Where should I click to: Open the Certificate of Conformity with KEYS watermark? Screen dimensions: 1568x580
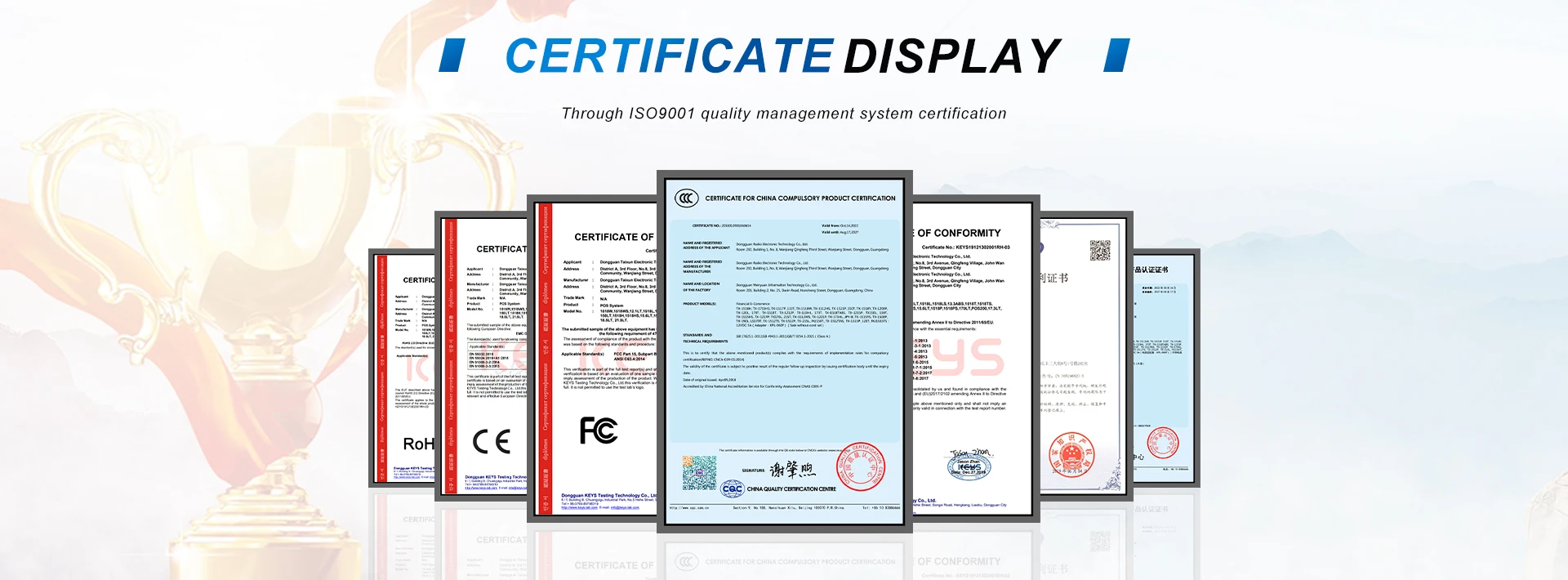976,359
